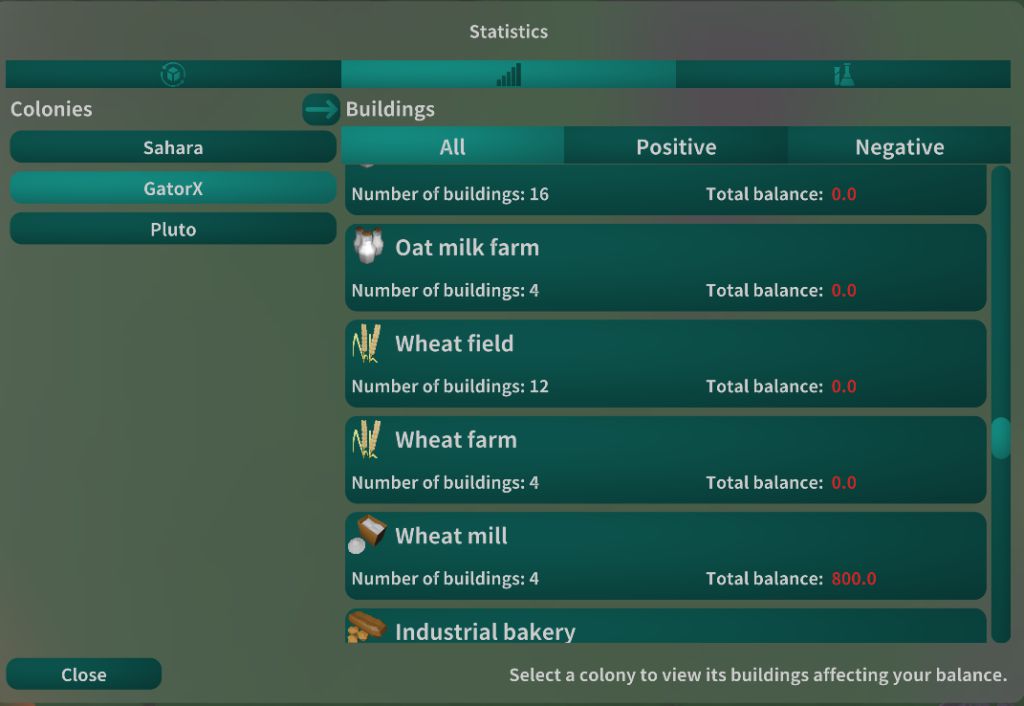Image resolution: width=1024 pixels, height=706 pixels.
Task: Click the Oat milk farm bottle icon
Action: (368, 246)
